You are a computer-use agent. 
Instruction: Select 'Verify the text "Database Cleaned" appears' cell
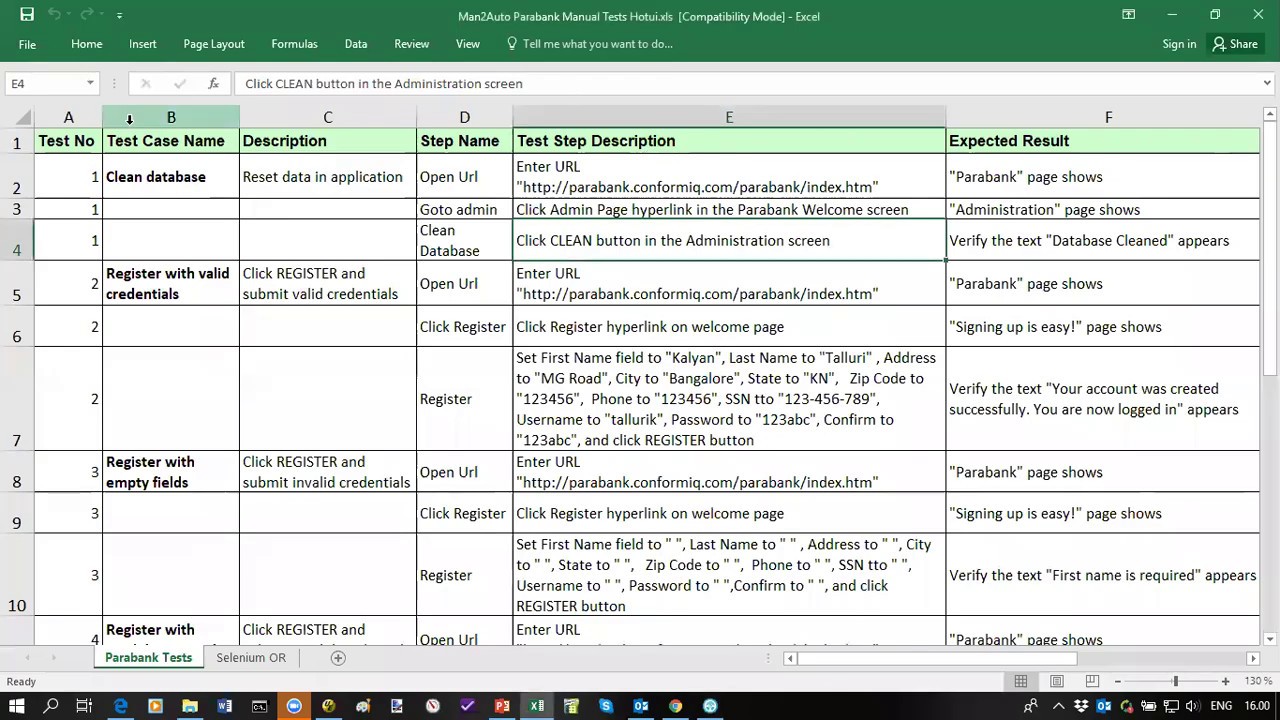tap(1103, 241)
